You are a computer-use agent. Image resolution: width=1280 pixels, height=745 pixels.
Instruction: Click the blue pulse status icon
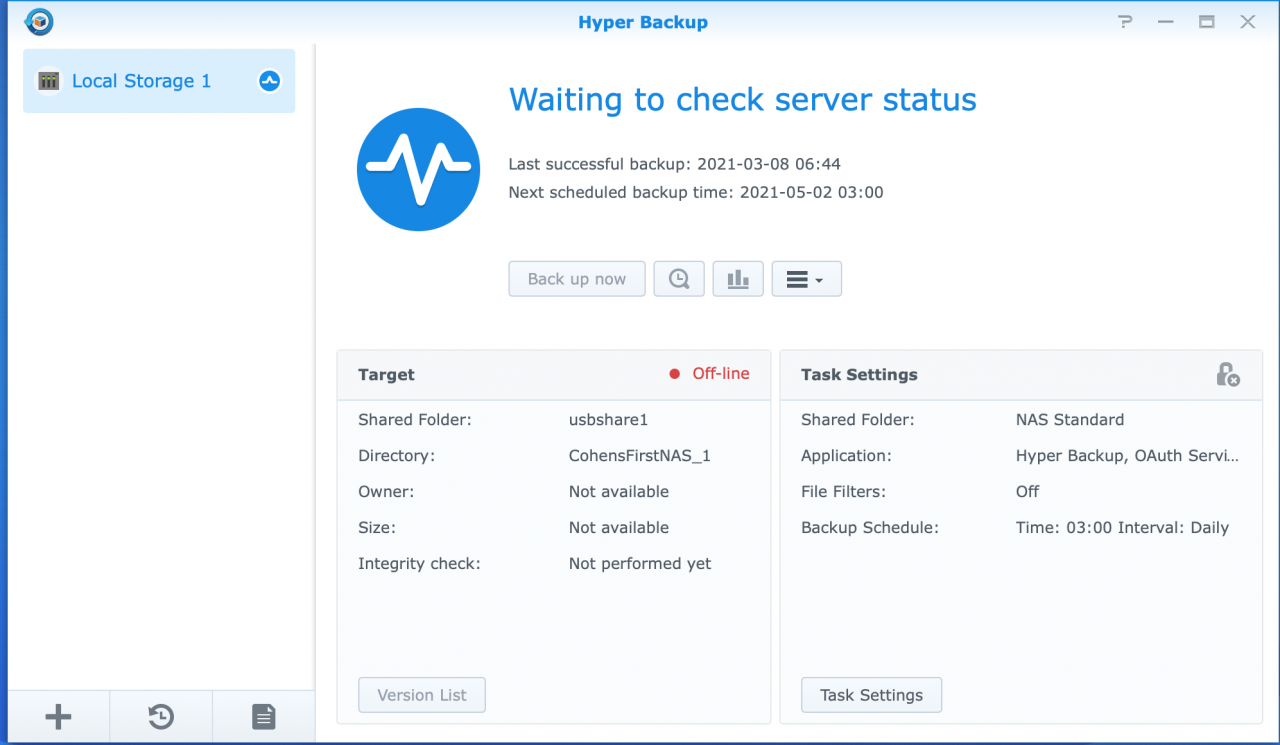tap(418, 169)
